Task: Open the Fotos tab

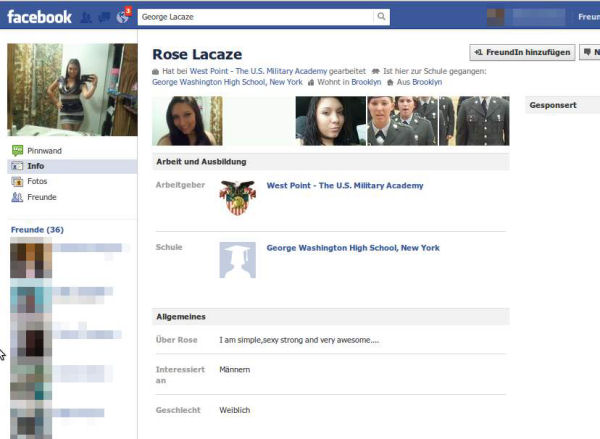Action: (37, 181)
